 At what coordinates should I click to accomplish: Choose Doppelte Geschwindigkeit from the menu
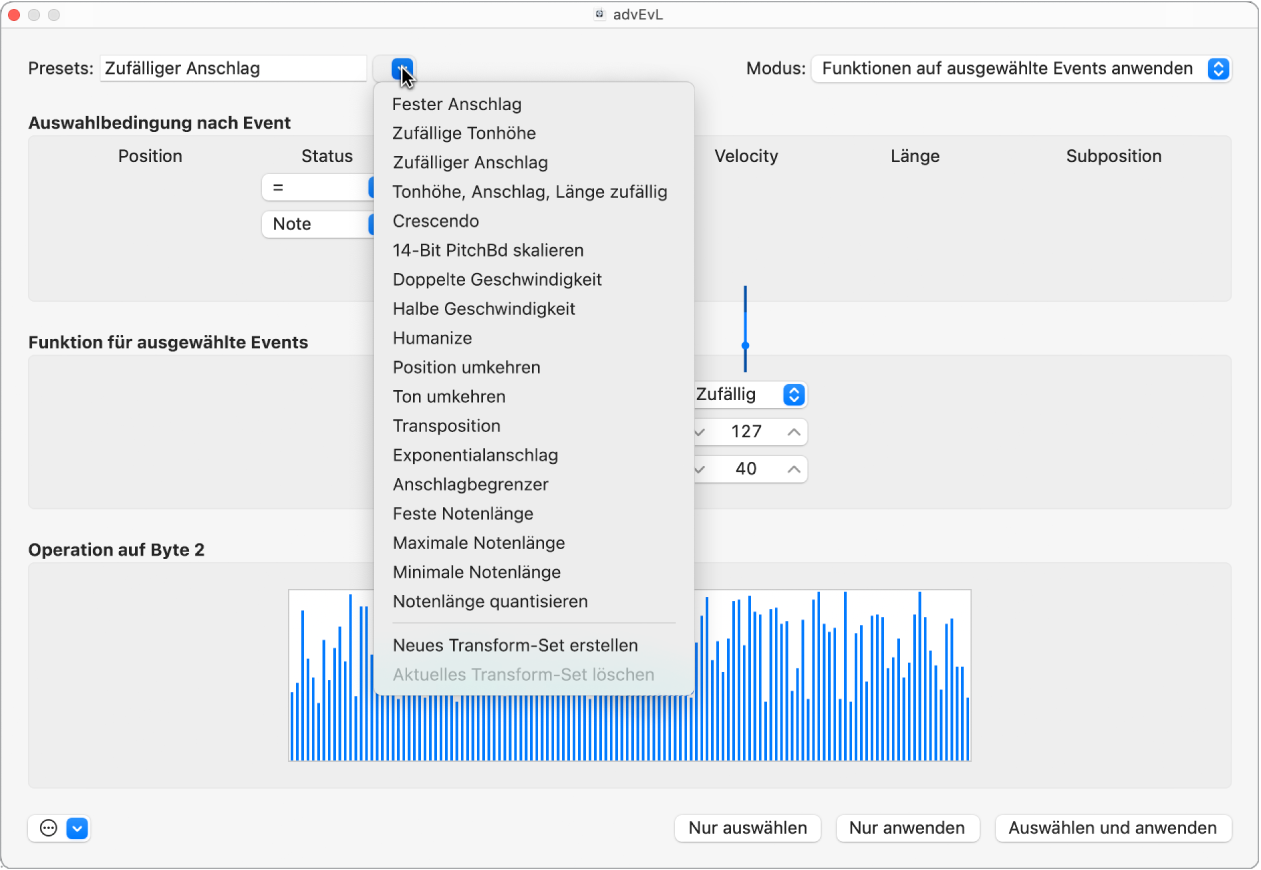point(497,279)
